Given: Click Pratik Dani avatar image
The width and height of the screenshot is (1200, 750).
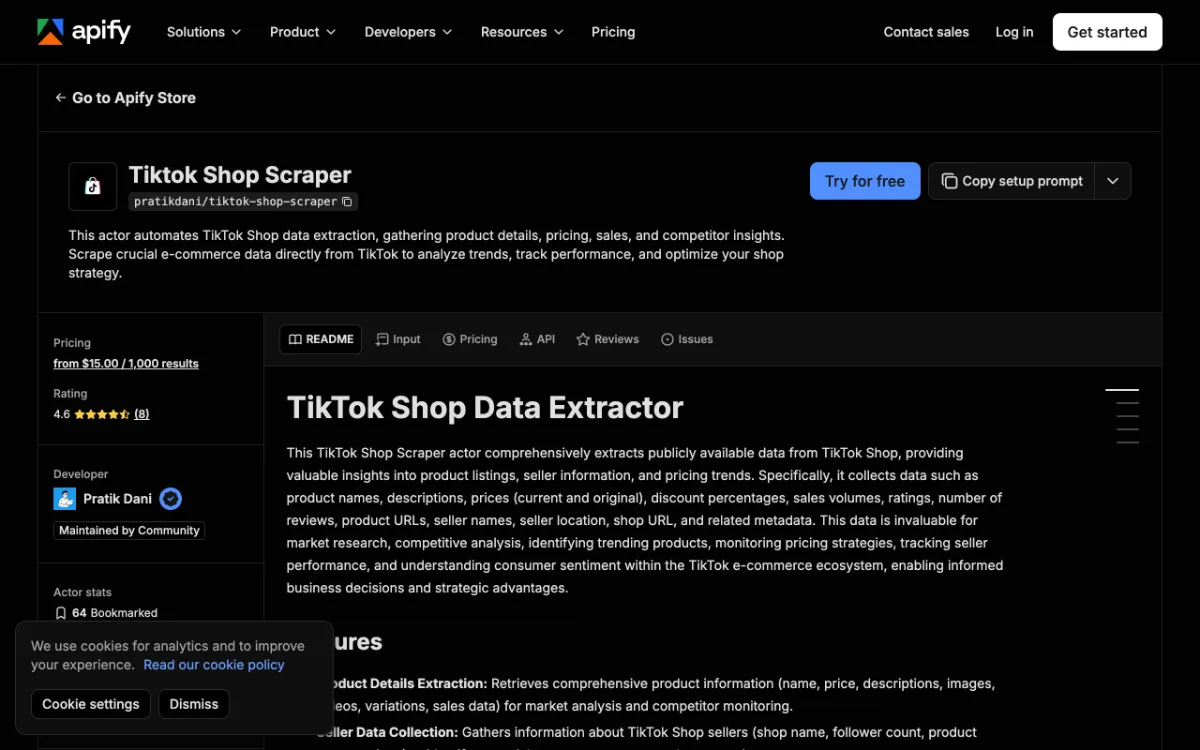Looking at the screenshot, I should (64, 499).
